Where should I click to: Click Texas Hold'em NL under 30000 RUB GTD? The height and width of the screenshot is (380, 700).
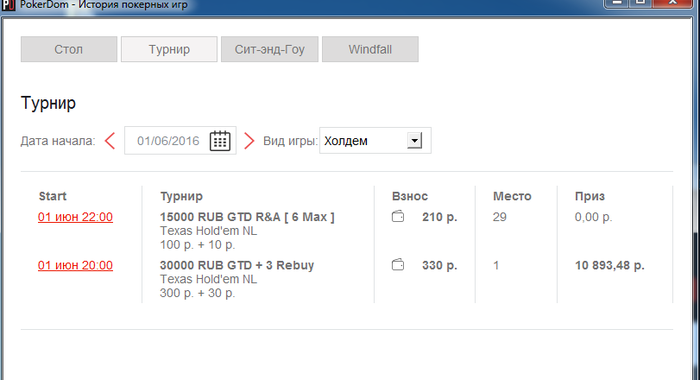(x=208, y=279)
